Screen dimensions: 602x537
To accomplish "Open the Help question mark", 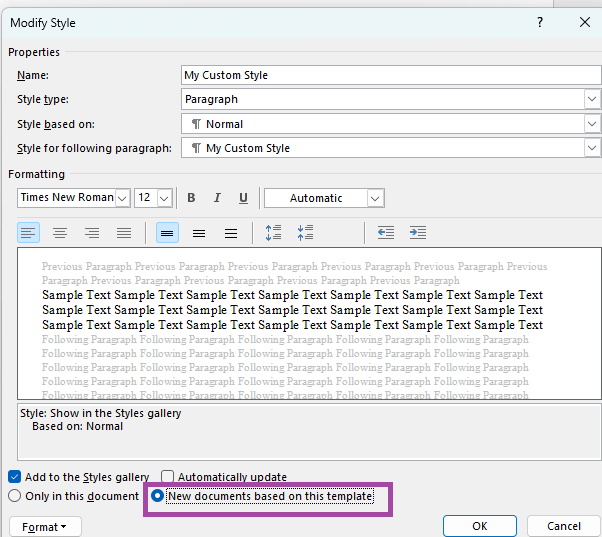I will coord(540,22).
